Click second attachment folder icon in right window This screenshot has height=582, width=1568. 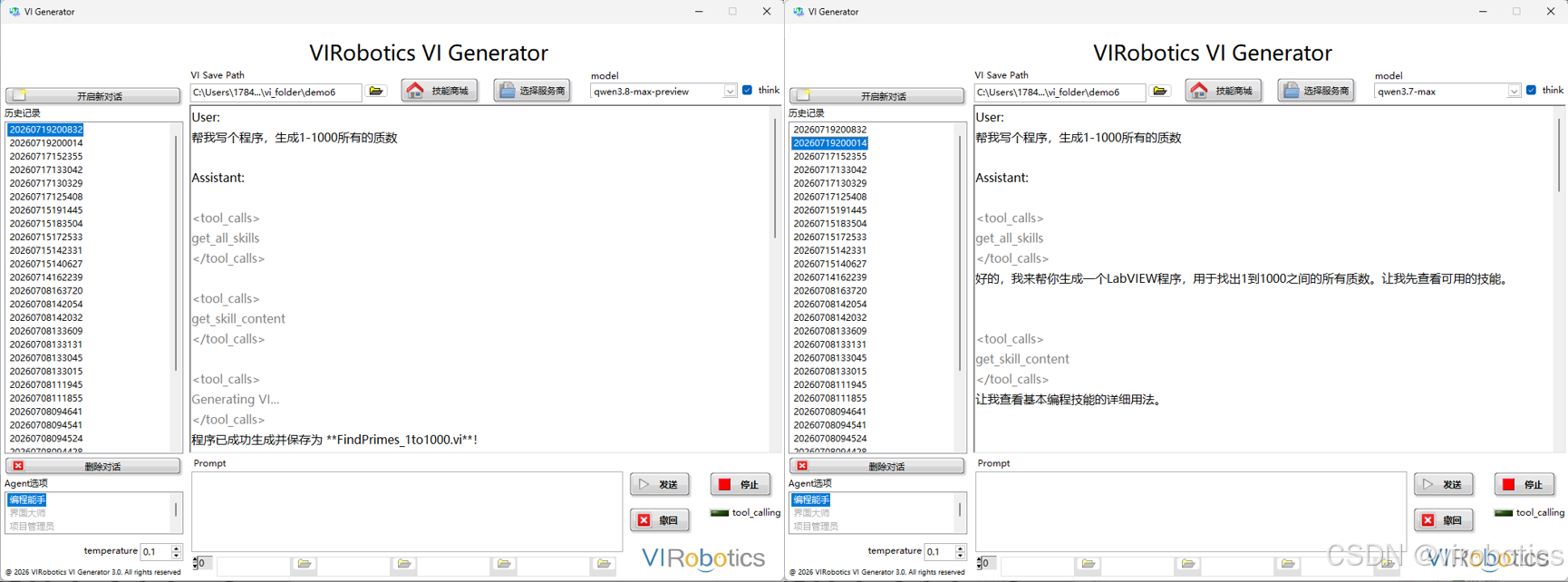coord(1188,564)
